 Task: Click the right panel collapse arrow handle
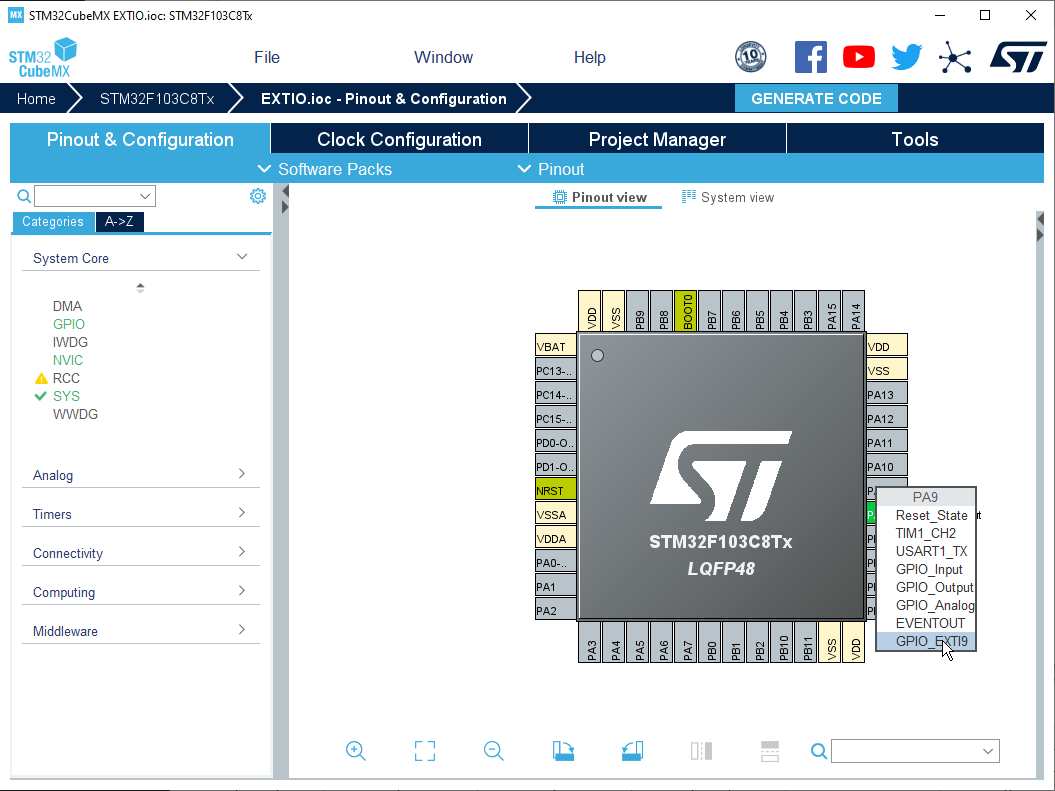point(1040,219)
